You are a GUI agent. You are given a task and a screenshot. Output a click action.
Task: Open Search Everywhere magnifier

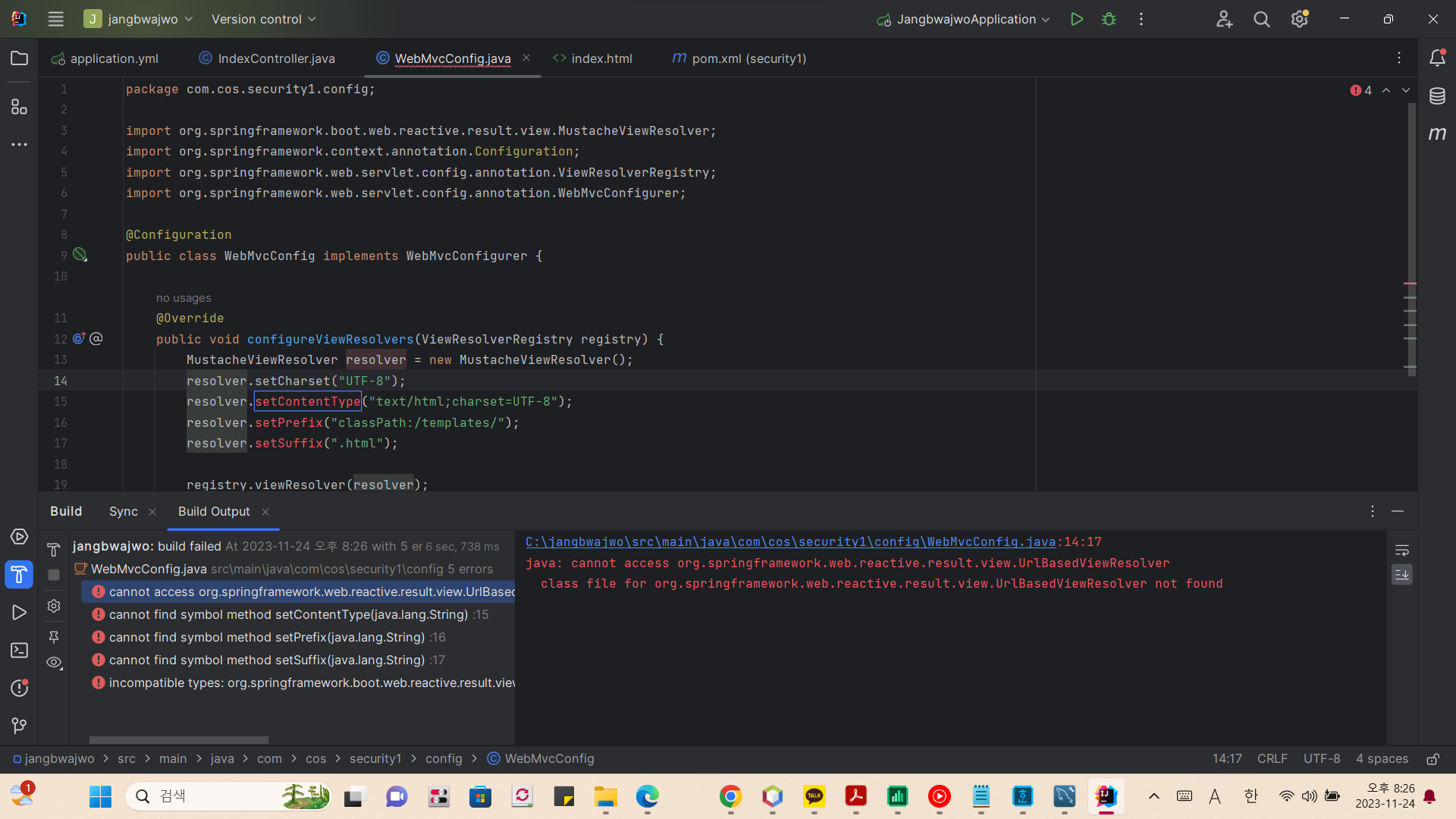(1262, 19)
